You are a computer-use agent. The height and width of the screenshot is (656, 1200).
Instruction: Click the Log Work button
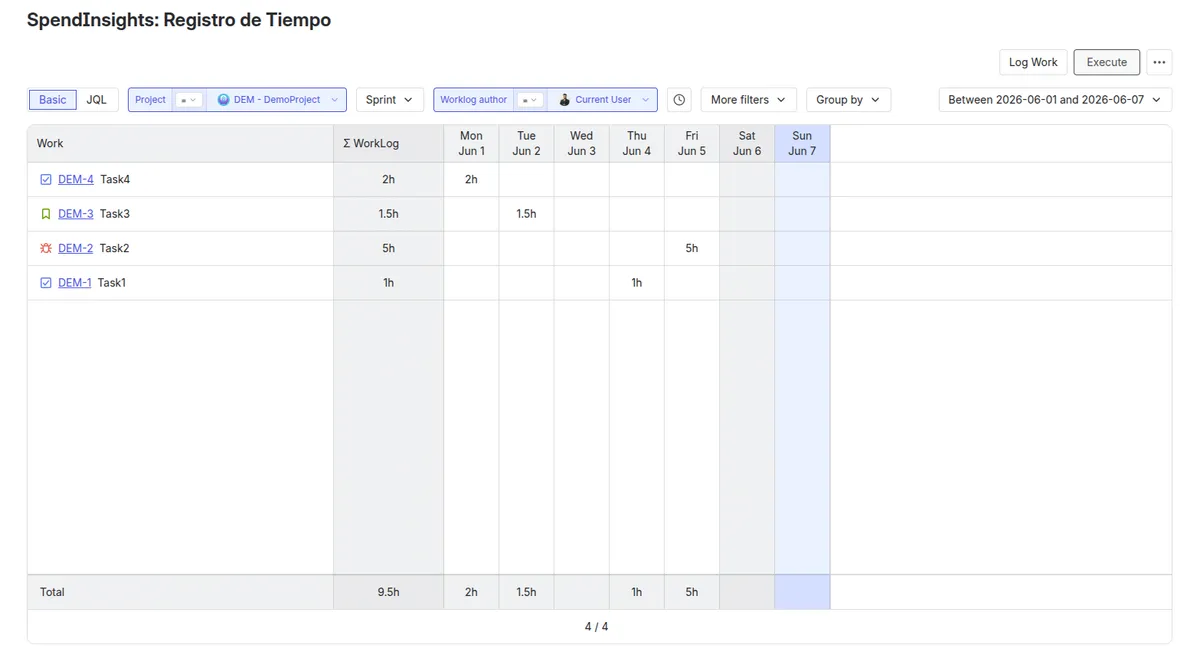click(1033, 62)
